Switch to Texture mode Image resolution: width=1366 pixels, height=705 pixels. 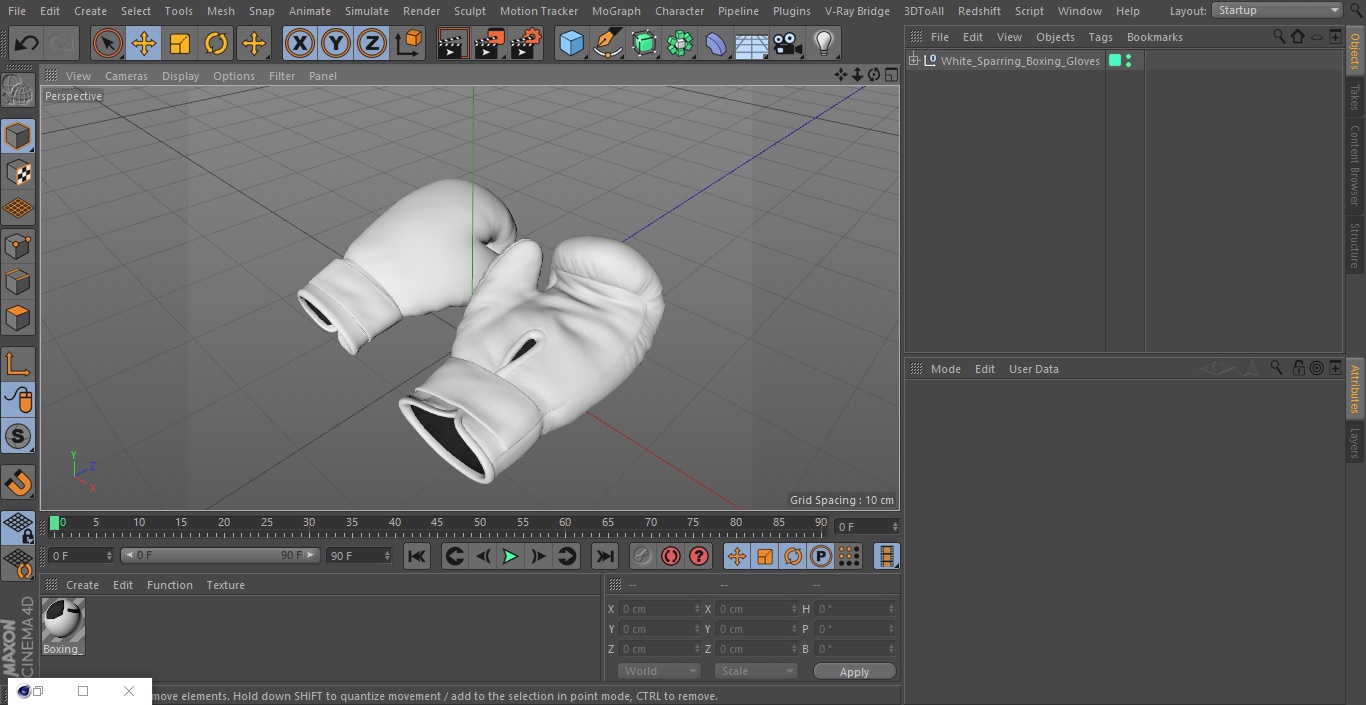(18, 172)
